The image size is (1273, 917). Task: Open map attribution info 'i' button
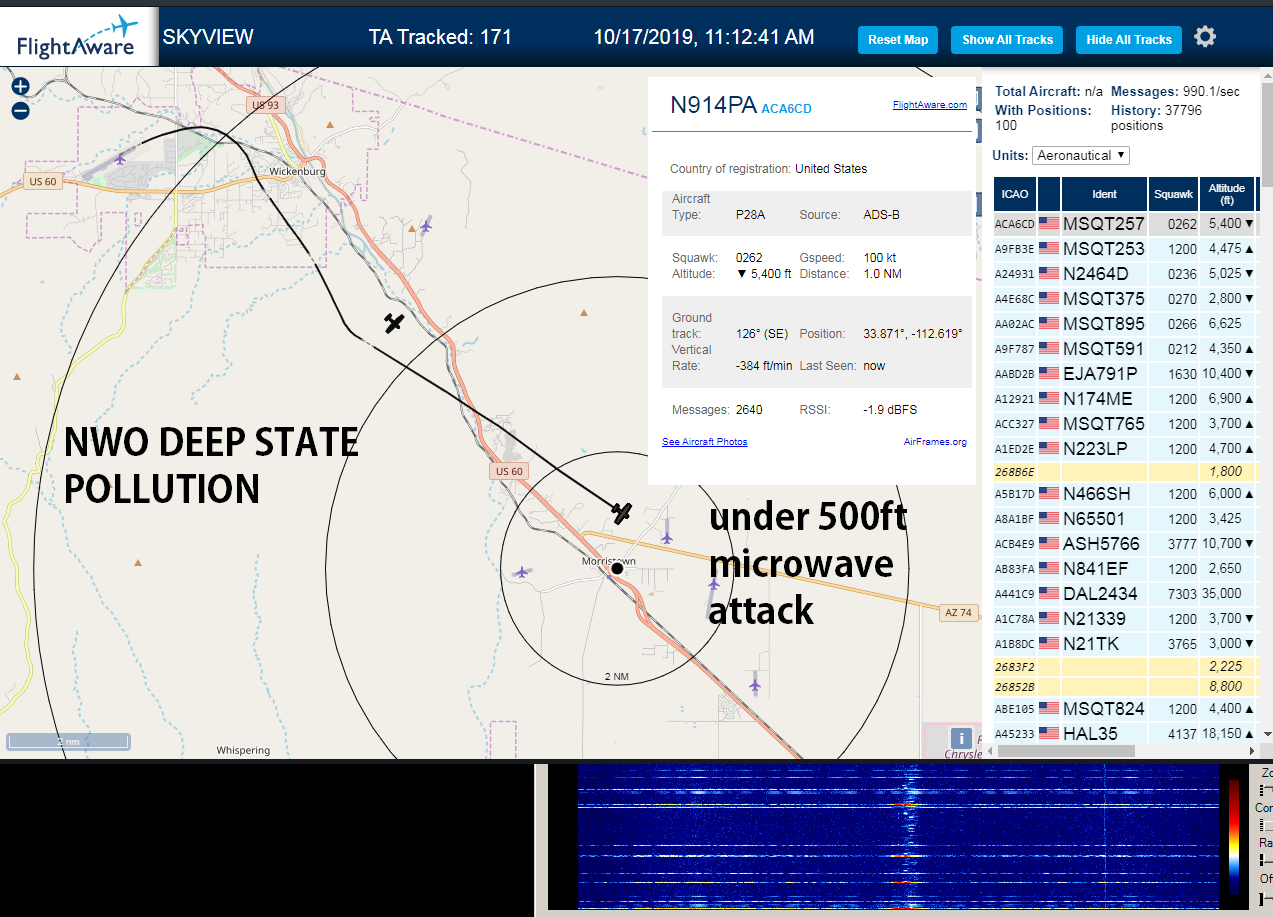961,738
